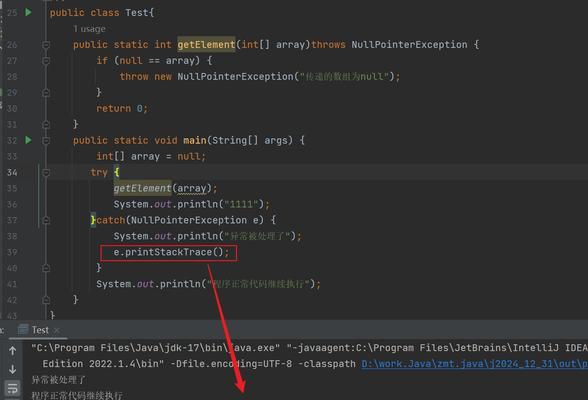This screenshot has height=400, width=588.
Task: Collapse getElement method fold marker
Action: point(46,45)
